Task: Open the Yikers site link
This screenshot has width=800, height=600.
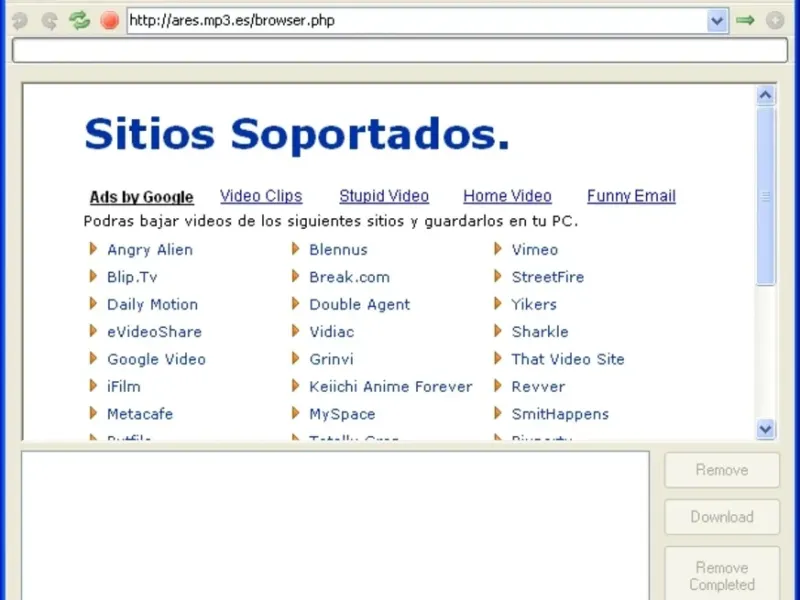Action: [534, 305]
